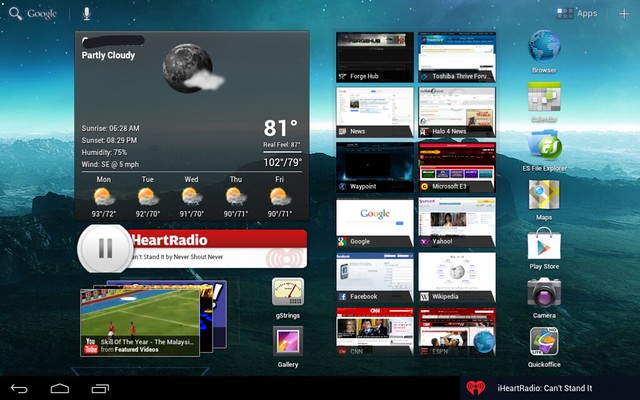Open the iHeartRadio widget banner
640x400 pixels.
click(x=218, y=249)
